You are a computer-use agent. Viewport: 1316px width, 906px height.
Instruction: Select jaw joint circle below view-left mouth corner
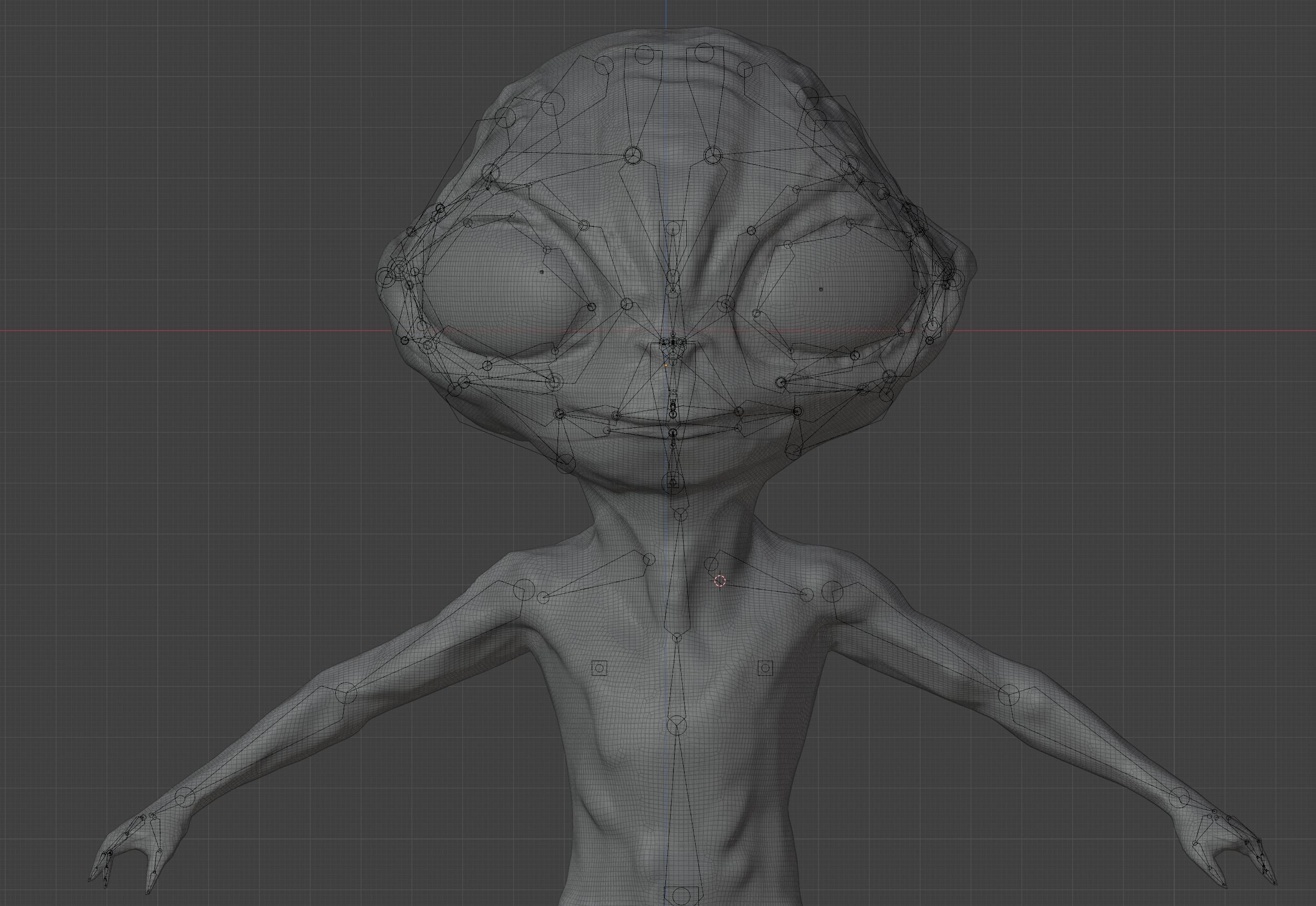[x=566, y=463]
